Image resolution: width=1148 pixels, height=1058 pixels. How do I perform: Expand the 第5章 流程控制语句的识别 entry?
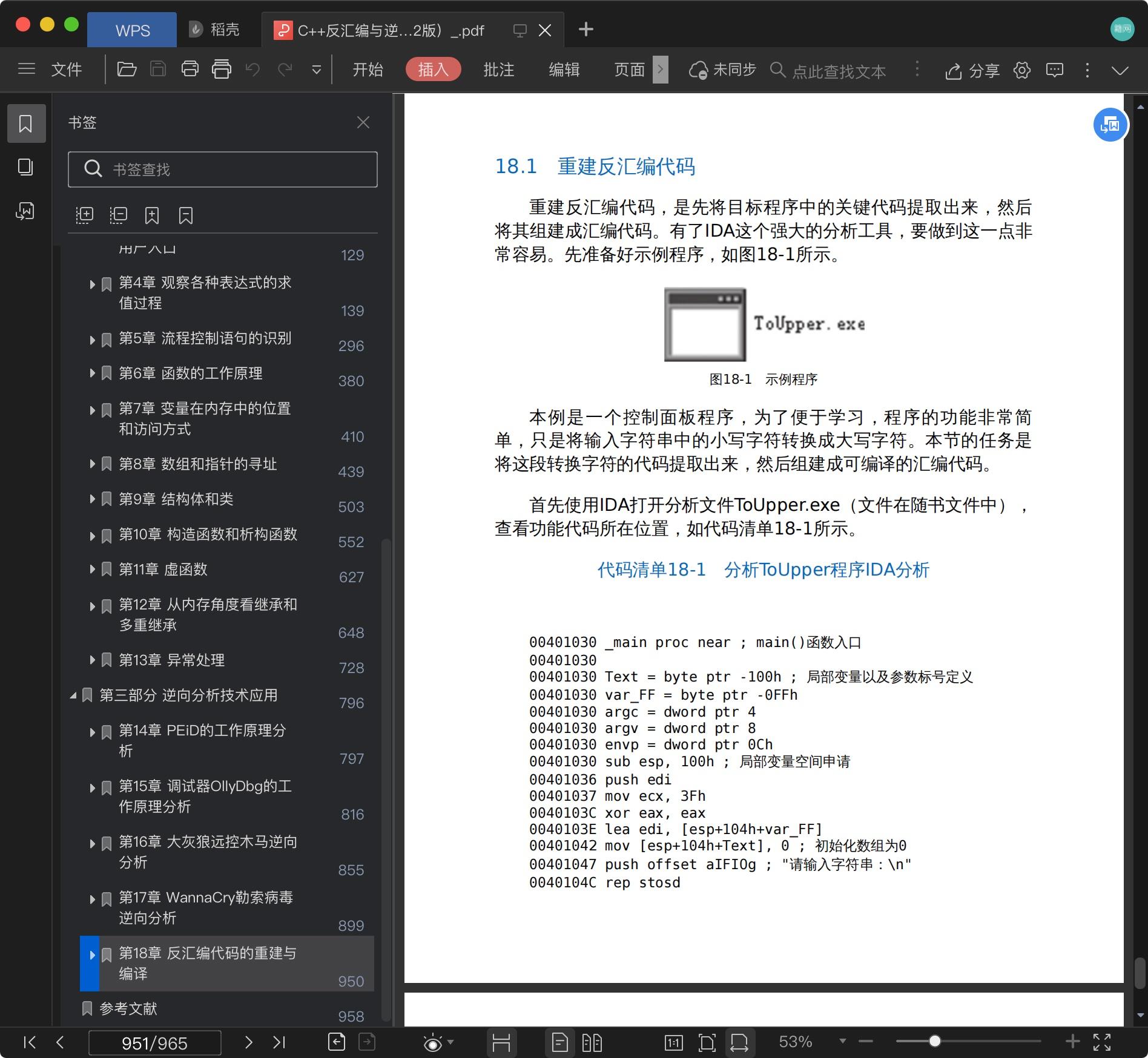click(x=92, y=340)
